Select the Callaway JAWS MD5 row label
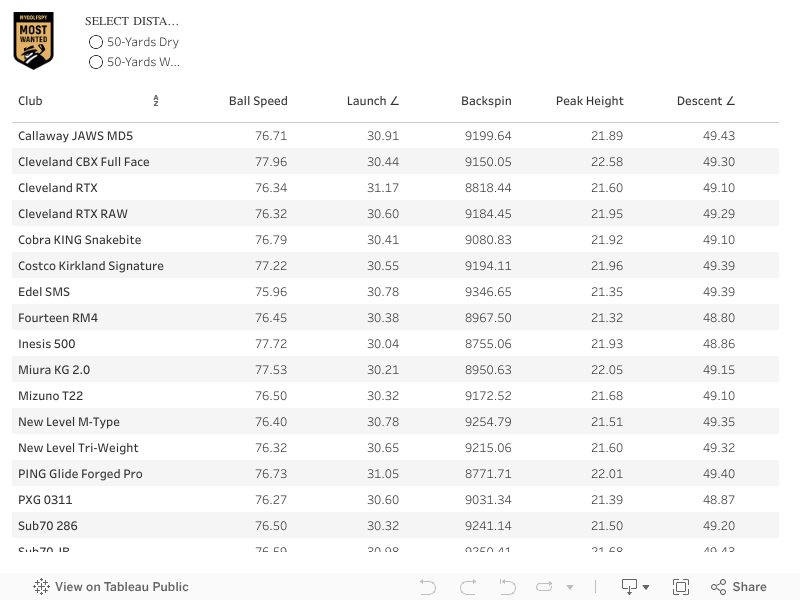Image resolution: width=800 pixels, height=600 pixels. (x=76, y=136)
